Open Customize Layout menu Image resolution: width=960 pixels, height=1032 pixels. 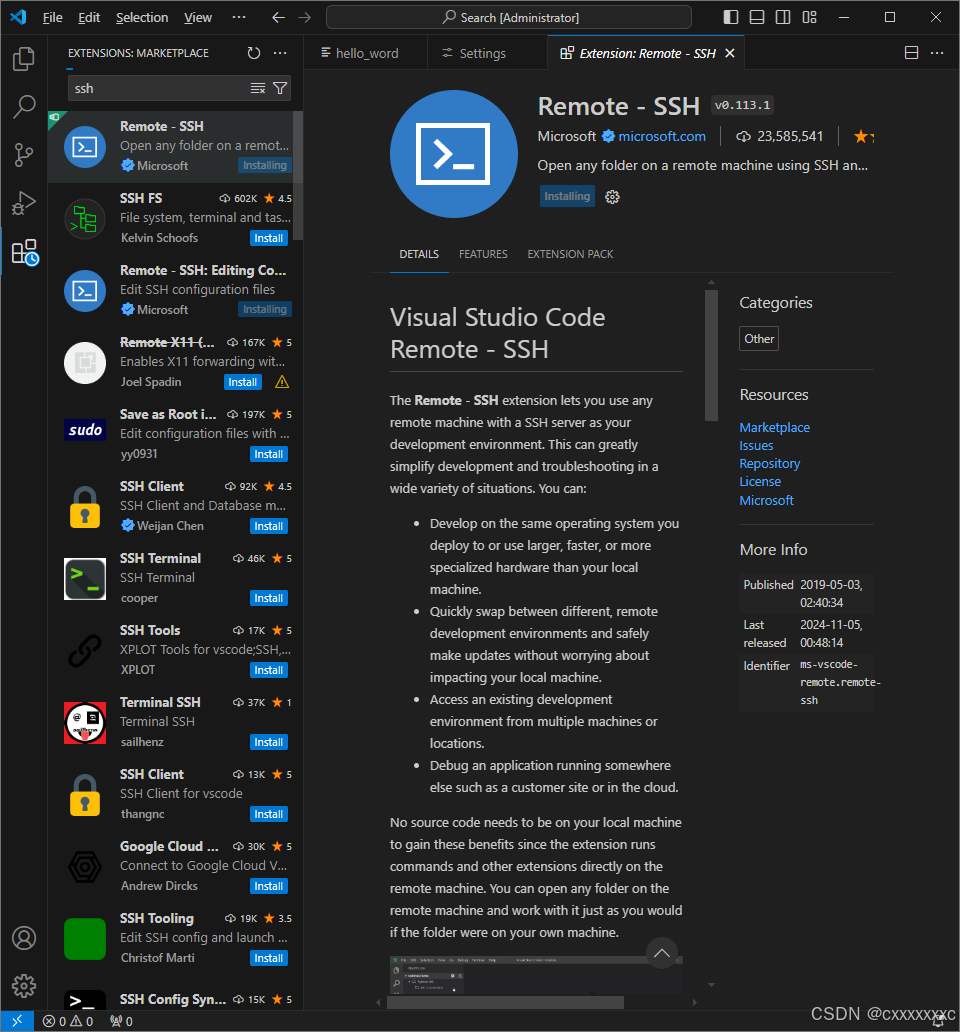[809, 18]
